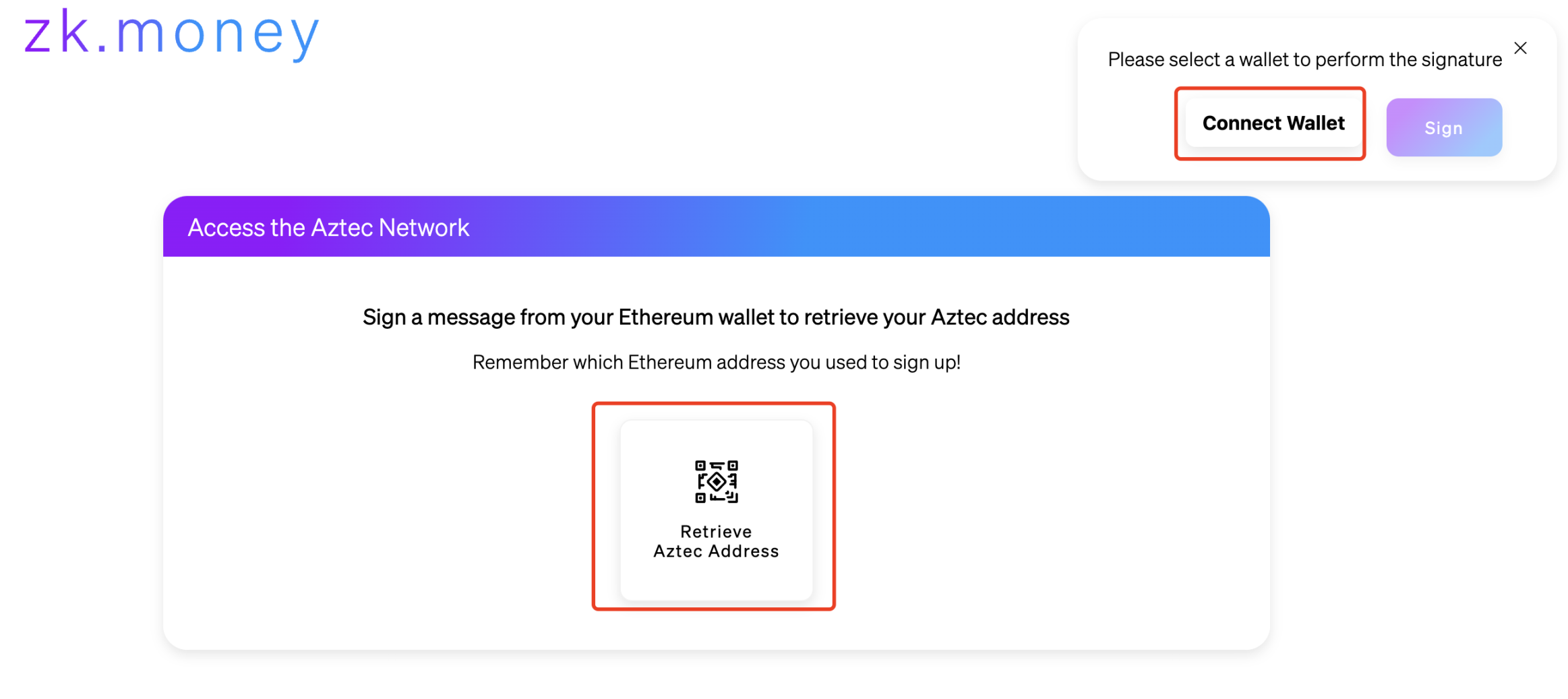Click the "Remember which Ethereum address" reminder text
The height and width of the screenshot is (699, 1568).
click(x=716, y=363)
